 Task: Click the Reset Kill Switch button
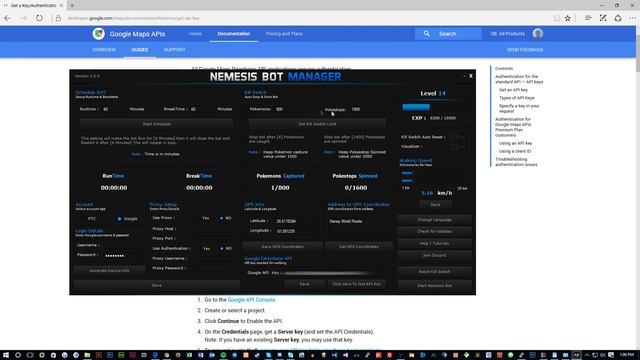(434, 271)
